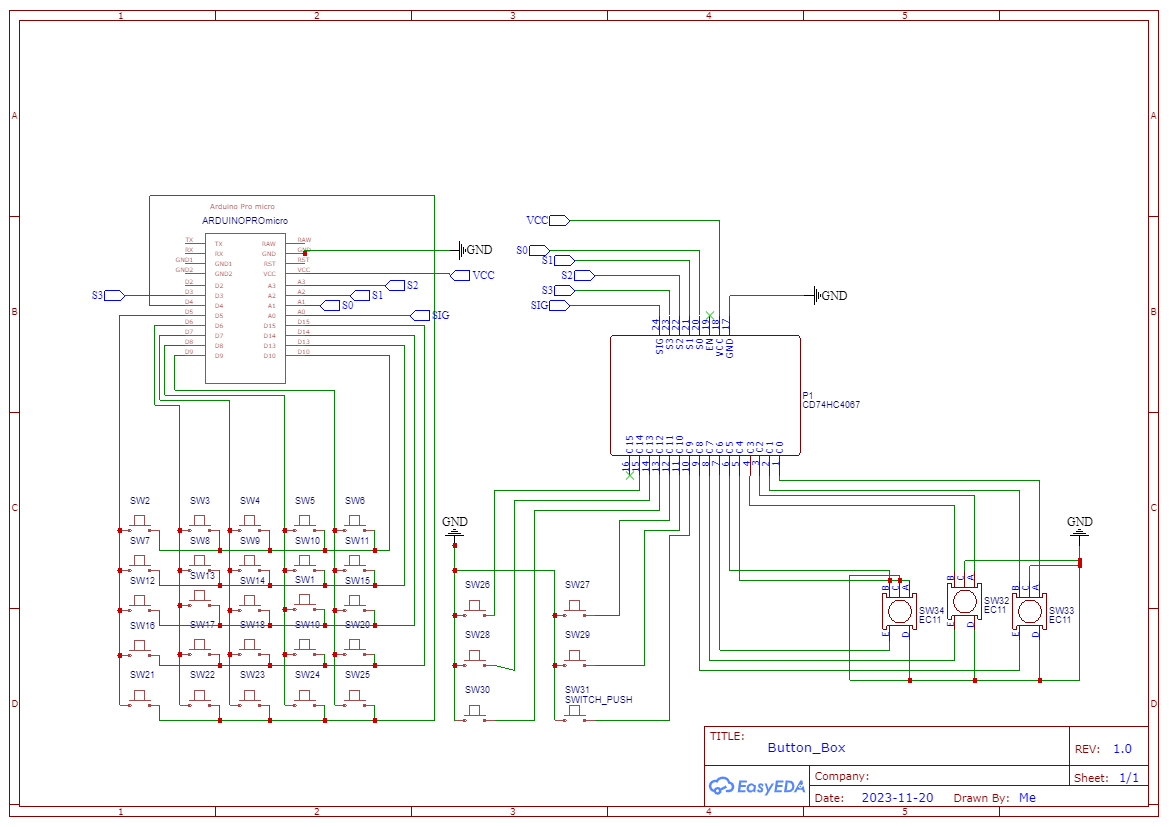Image resolution: width=1169 pixels, height=827 pixels.
Task: Select the SW31 SWITCH_PUSH symbol
Action: [575, 713]
